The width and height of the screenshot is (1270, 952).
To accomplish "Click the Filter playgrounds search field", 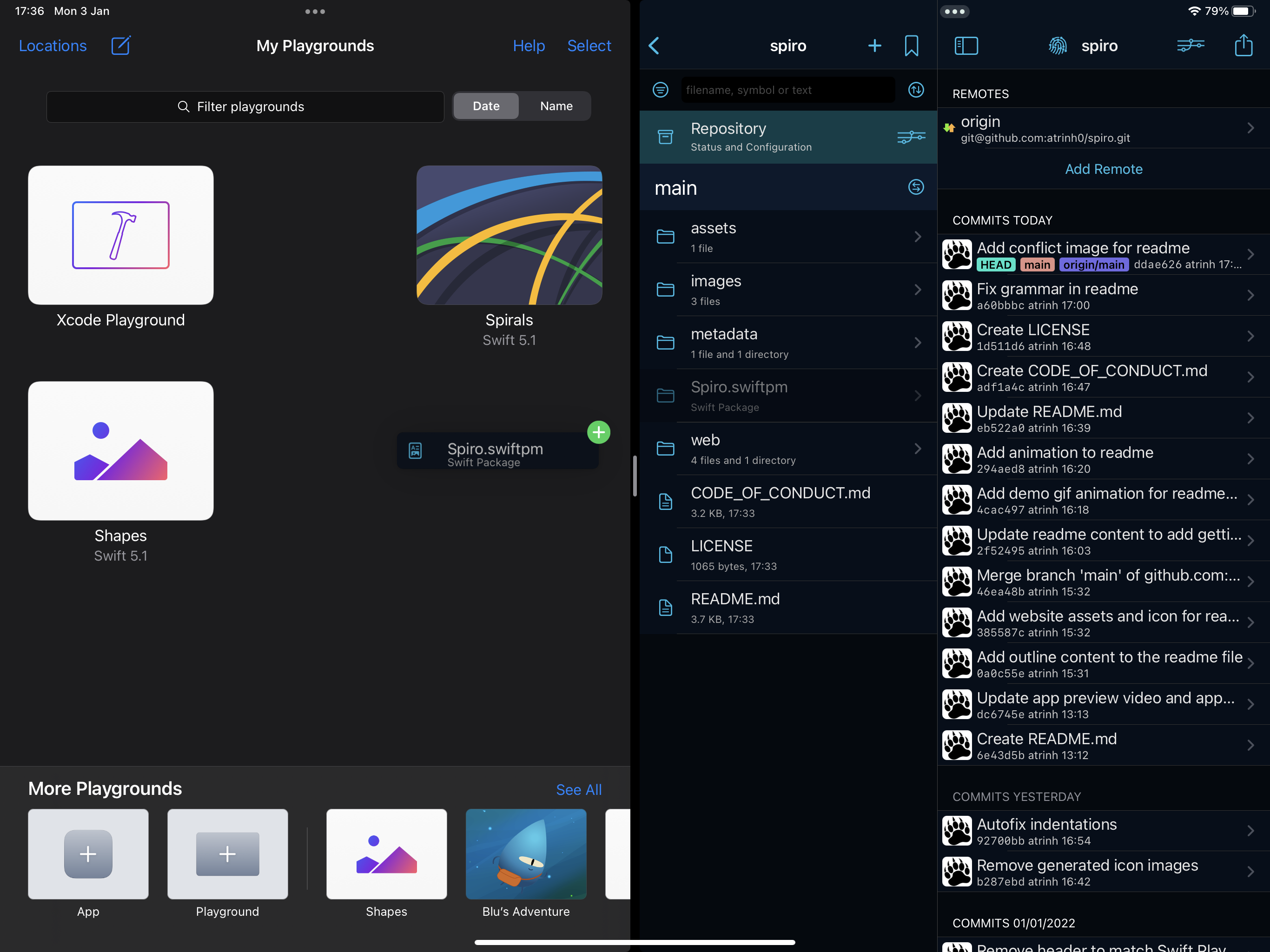I will pos(245,107).
